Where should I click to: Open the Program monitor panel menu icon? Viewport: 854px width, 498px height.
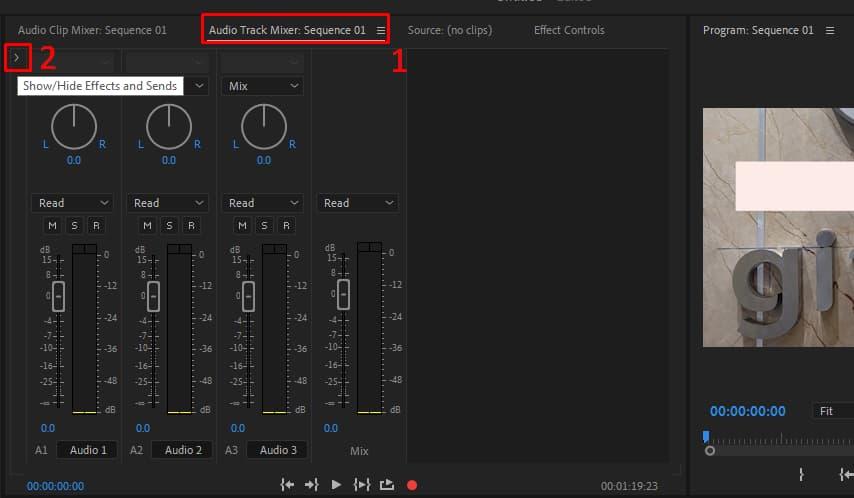tap(830, 31)
